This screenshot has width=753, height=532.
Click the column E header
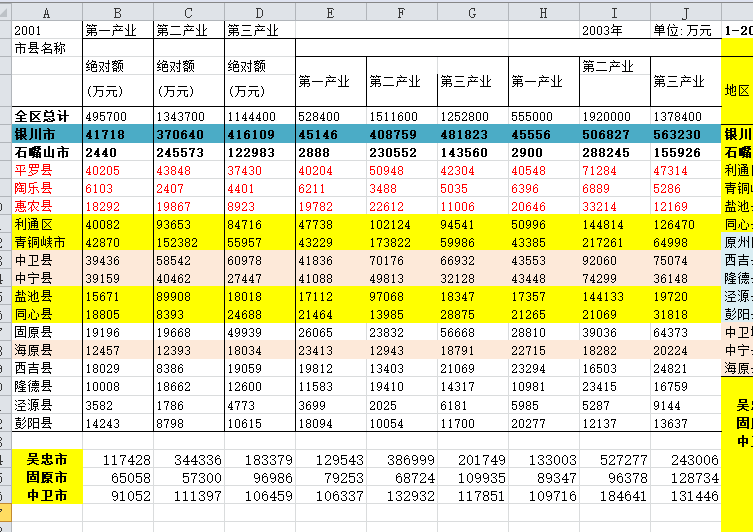pos(330,12)
